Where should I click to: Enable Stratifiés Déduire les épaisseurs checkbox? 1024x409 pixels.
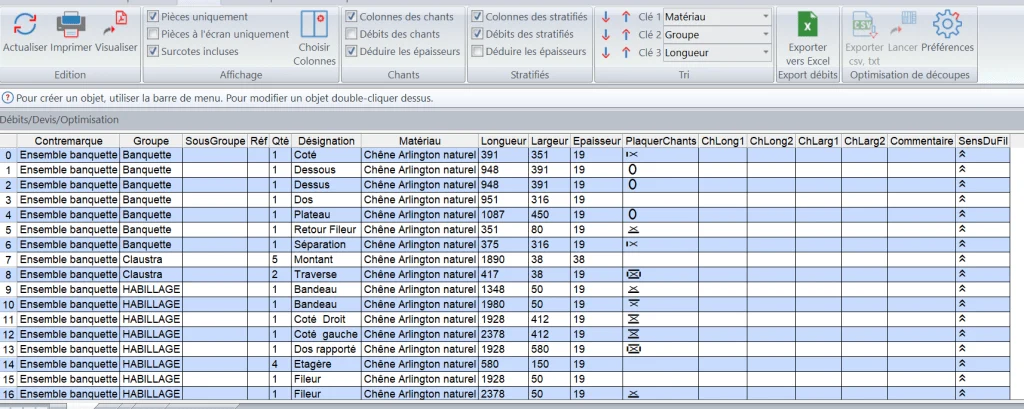477,51
